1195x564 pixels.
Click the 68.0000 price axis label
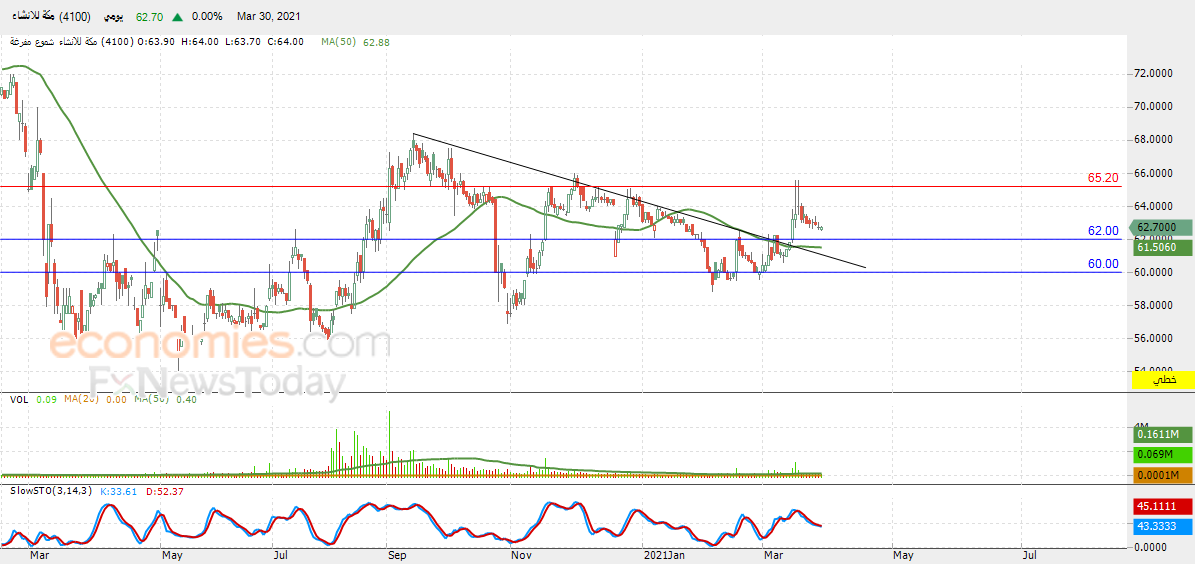1153,139
